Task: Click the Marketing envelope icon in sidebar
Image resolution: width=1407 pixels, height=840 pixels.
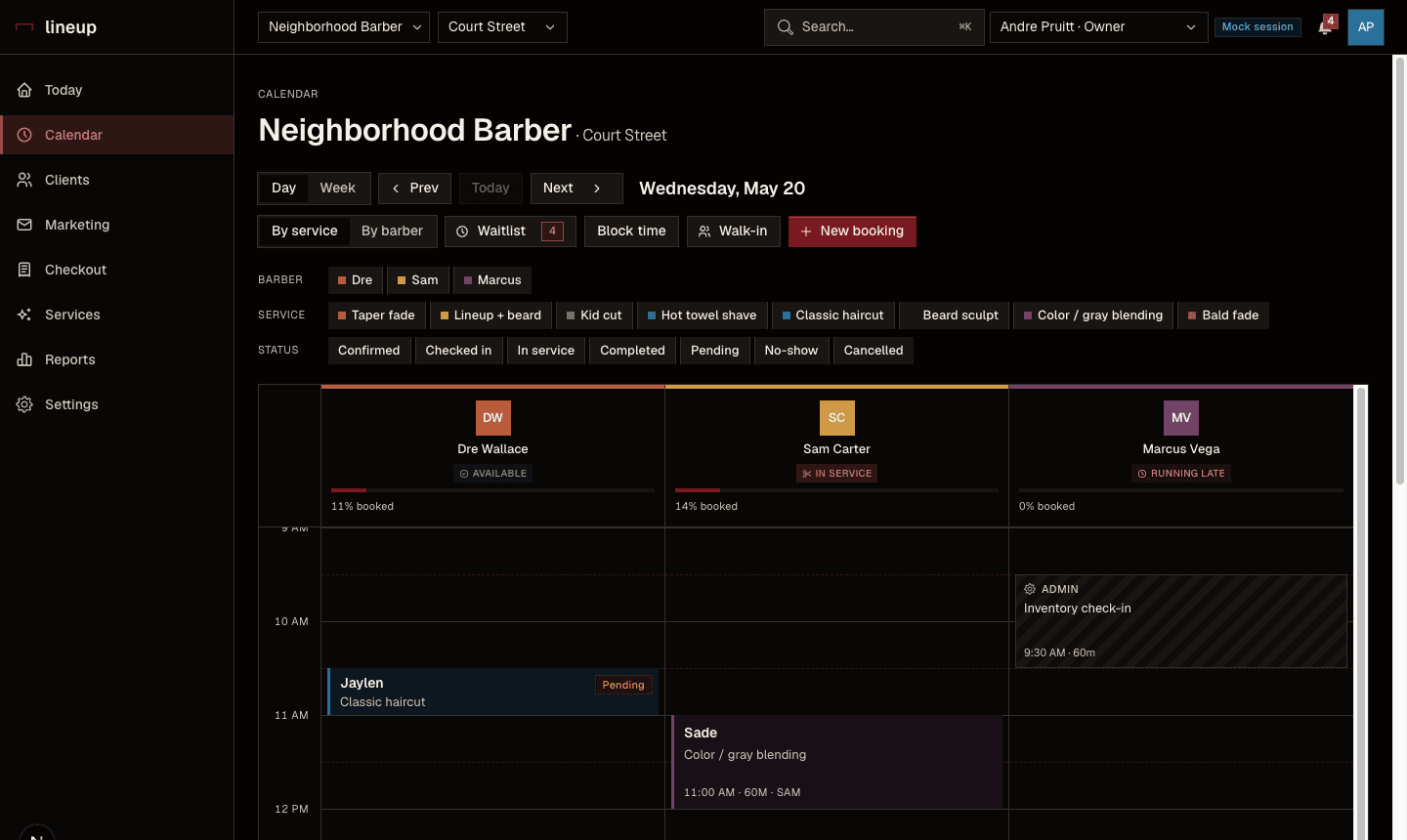Action: pyautogui.click(x=24, y=225)
